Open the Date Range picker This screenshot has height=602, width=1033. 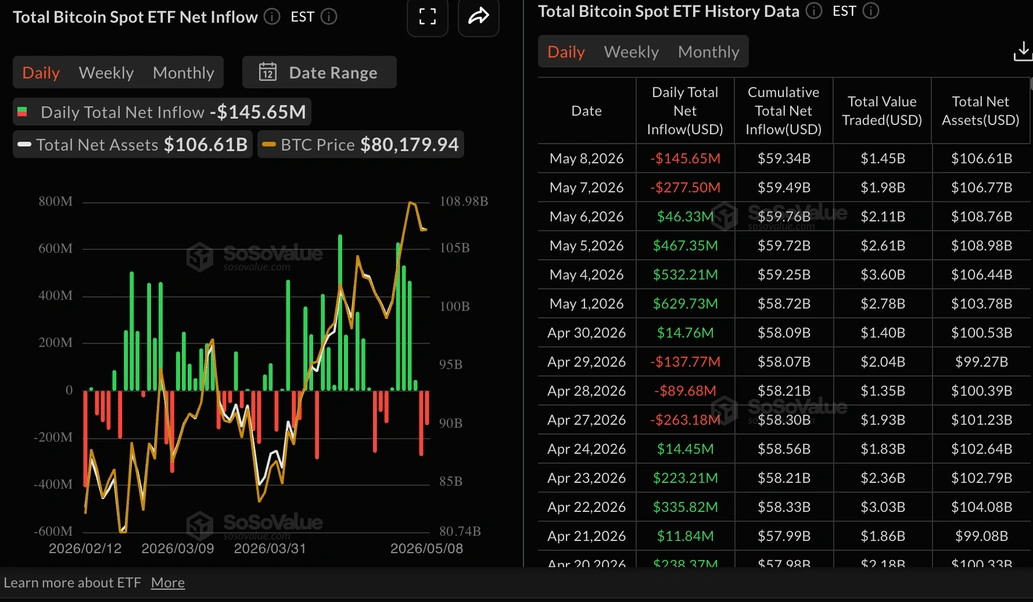click(x=320, y=72)
